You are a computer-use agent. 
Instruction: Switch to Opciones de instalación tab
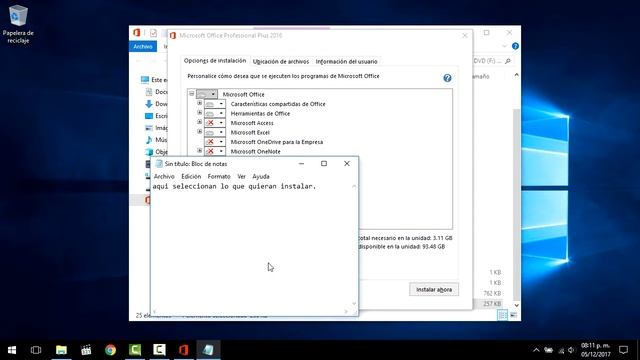tap(215, 61)
